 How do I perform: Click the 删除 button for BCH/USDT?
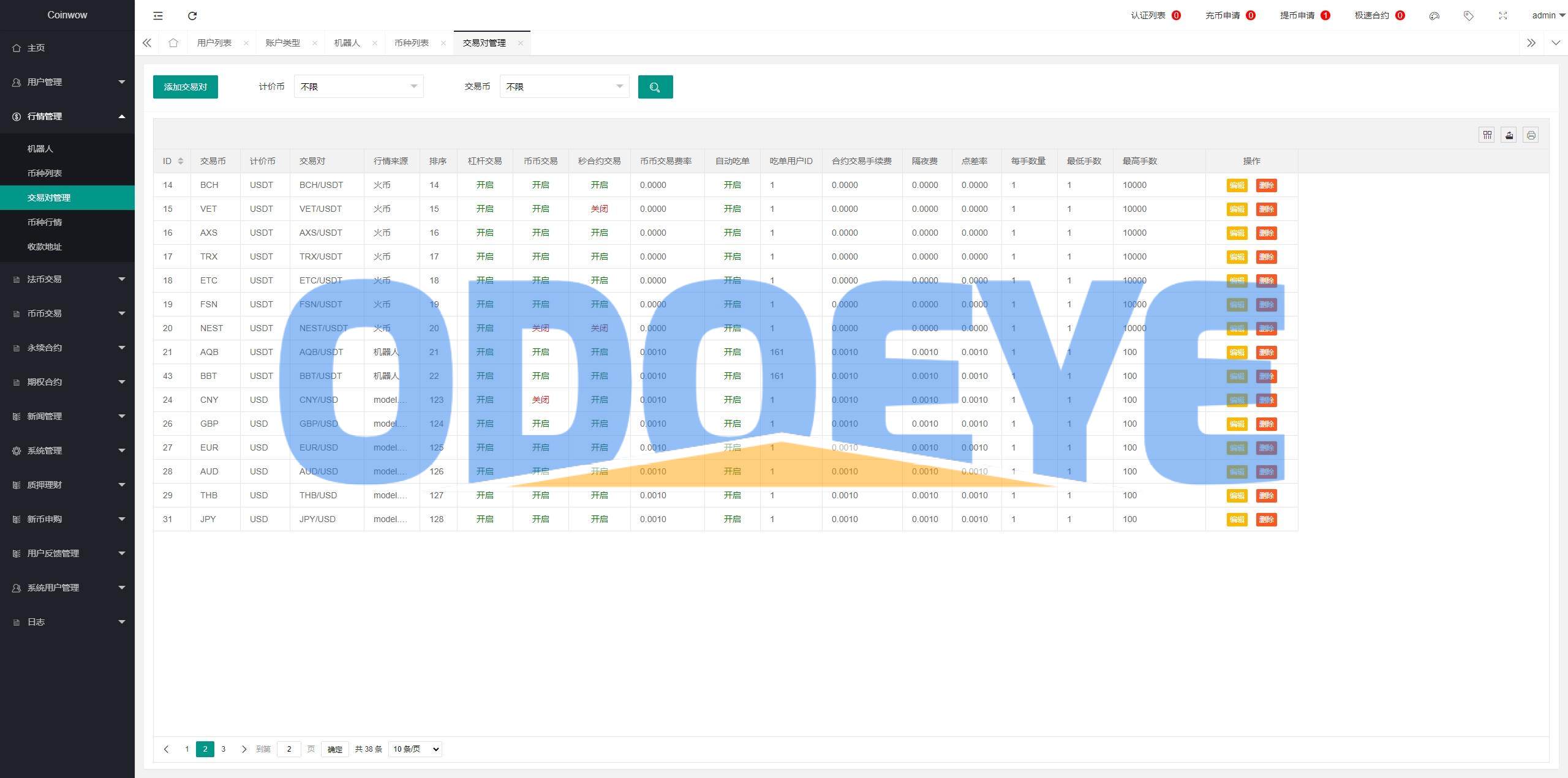click(1266, 185)
